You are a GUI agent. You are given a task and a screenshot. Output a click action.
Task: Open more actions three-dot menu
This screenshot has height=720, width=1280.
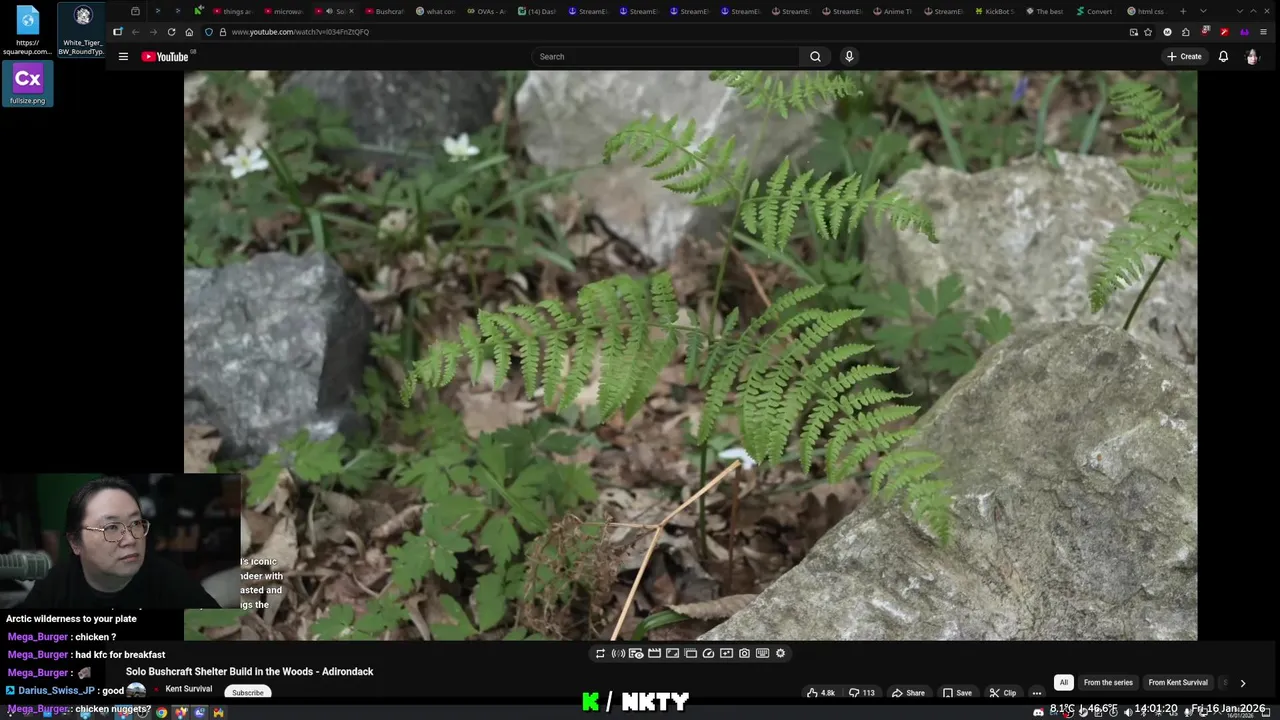pos(1037,693)
